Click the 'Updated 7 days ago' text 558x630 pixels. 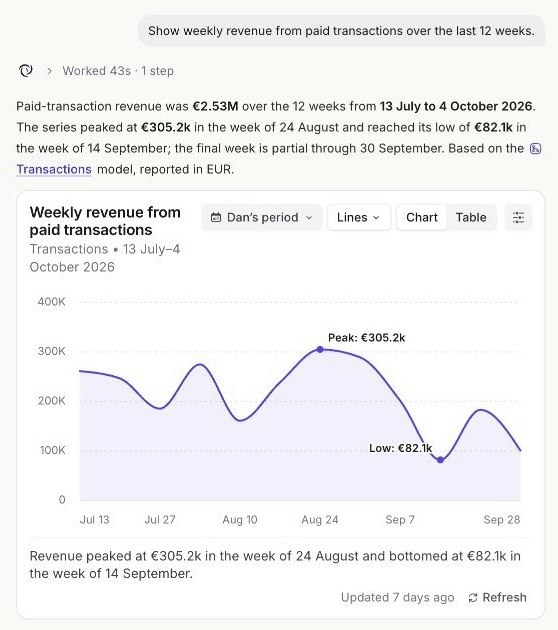click(x=397, y=597)
